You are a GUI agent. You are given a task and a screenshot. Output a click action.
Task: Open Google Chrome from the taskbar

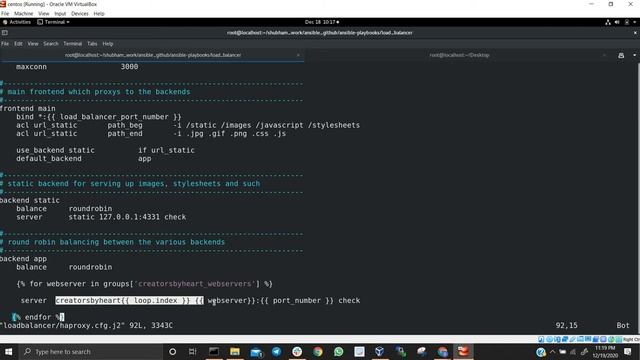(x=318, y=352)
